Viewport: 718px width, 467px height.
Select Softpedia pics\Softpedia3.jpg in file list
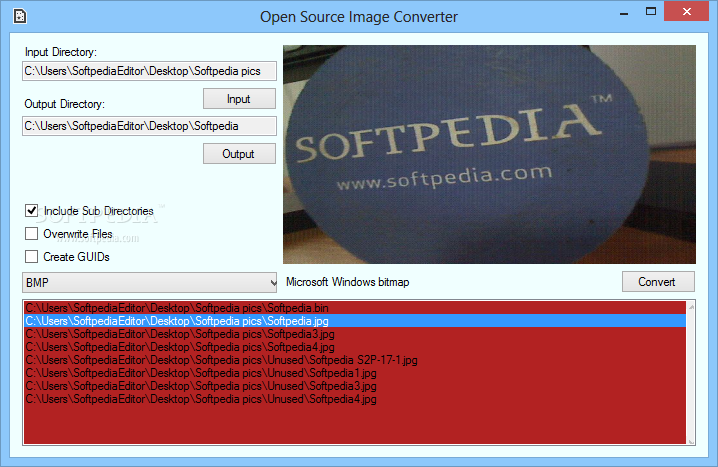355,334
